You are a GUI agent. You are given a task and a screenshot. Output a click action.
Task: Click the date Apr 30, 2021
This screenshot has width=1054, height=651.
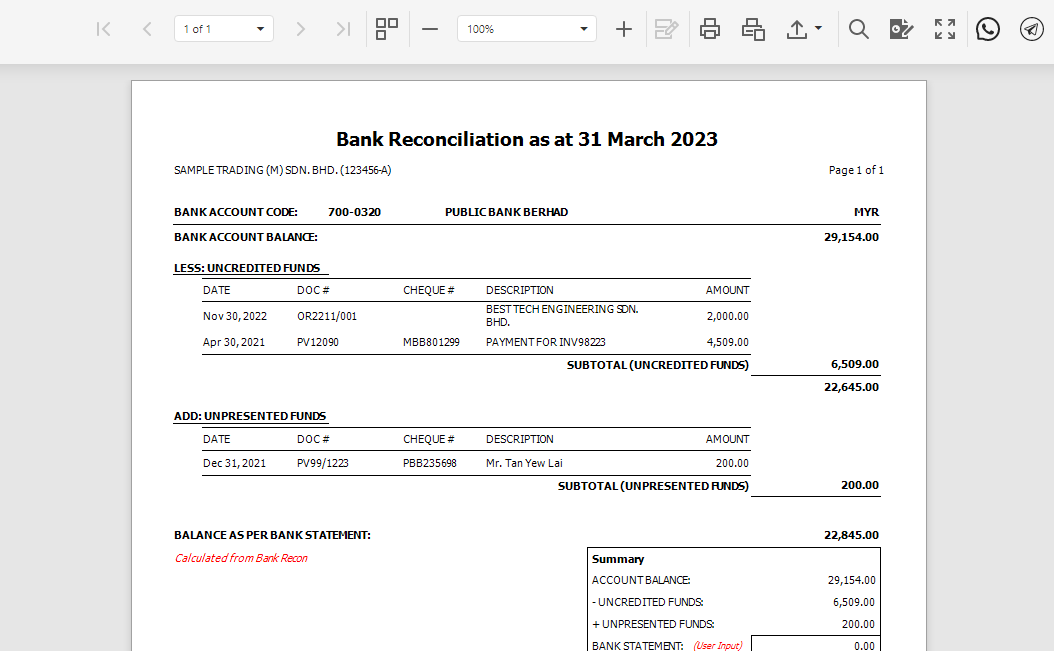tap(234, 342)
